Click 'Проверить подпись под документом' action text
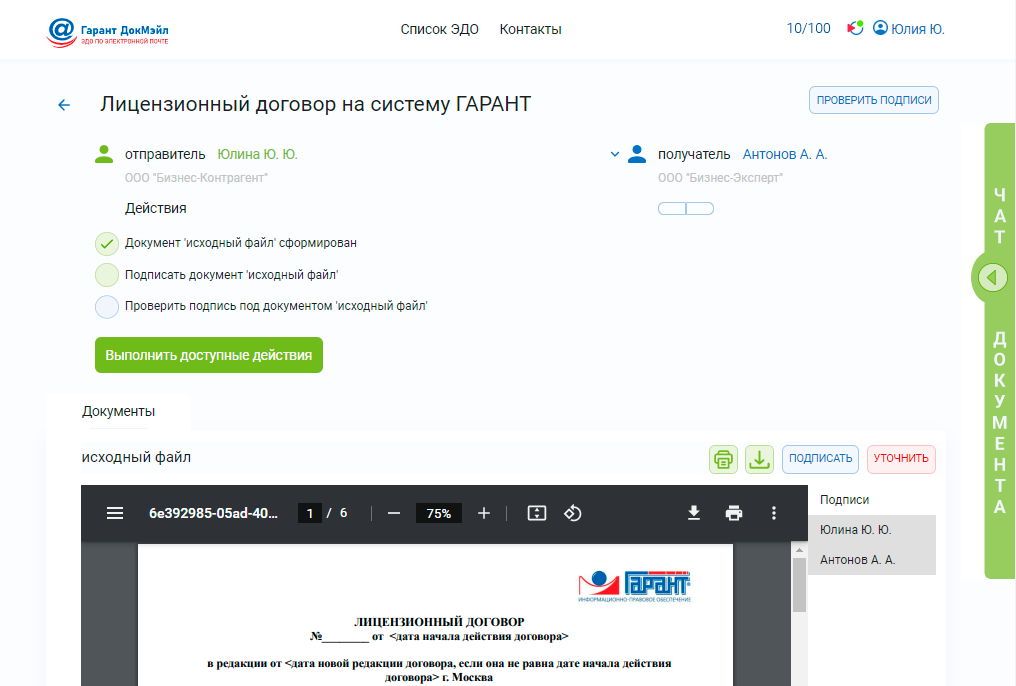 pos(276,306)
